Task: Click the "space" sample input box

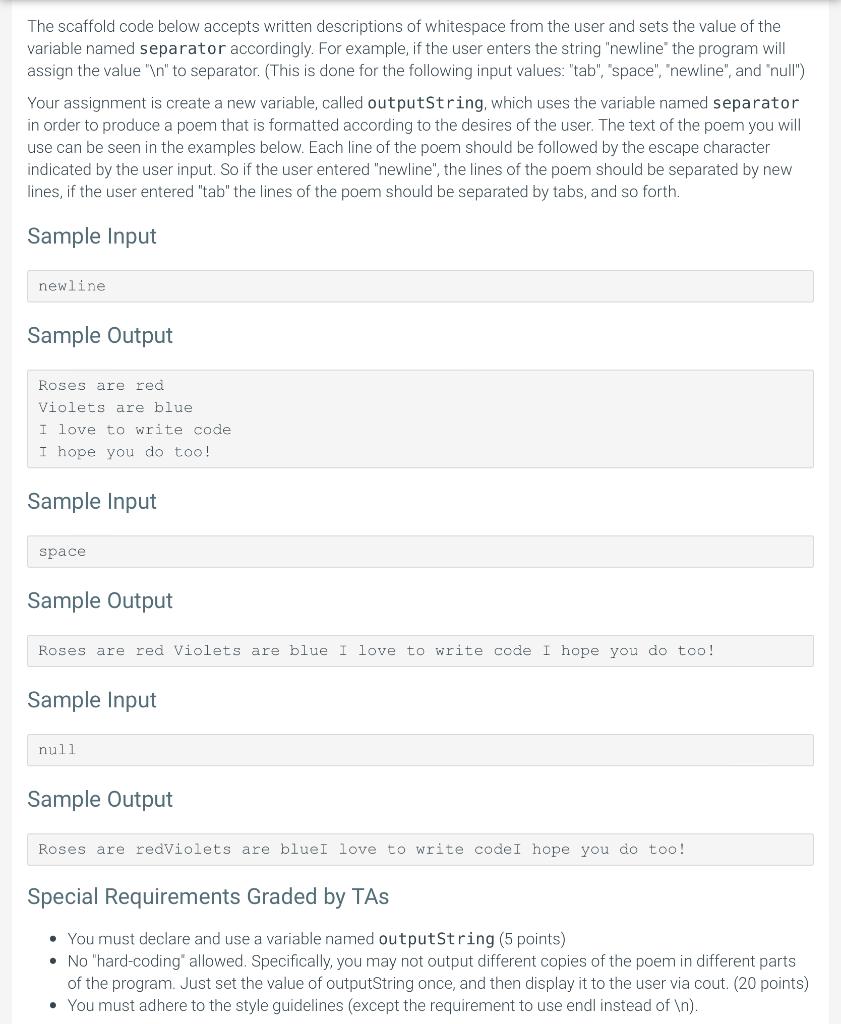Action: point(419,551)
